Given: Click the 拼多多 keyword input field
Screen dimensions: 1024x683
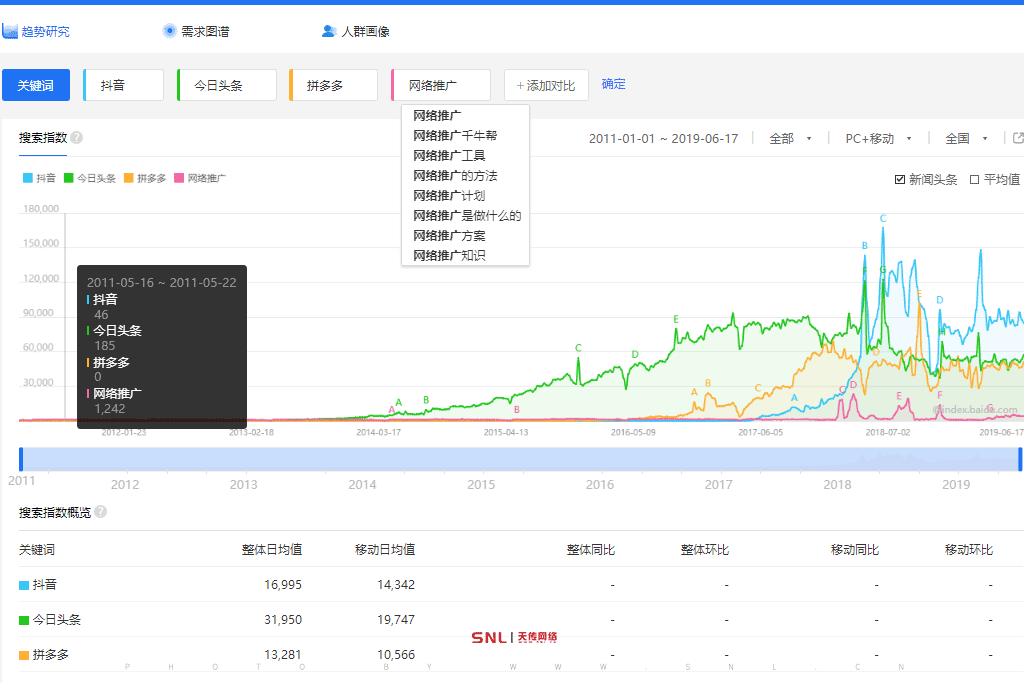Looking at the screenshot, I should (333, 85).
